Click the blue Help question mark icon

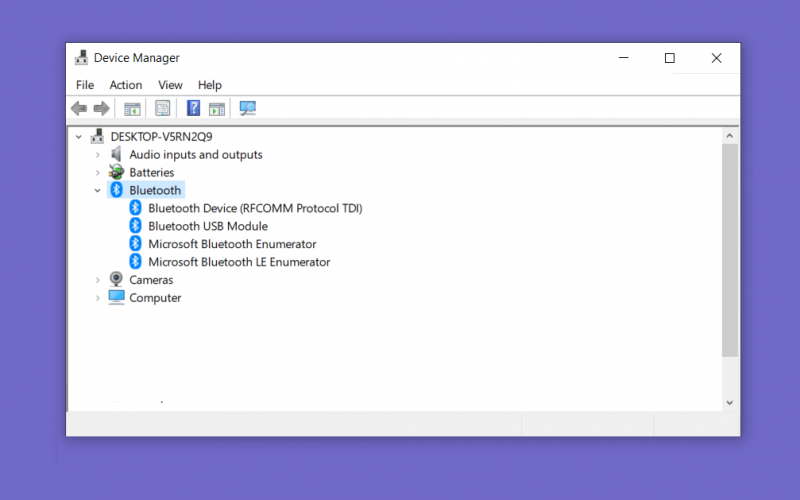tap(193, 108)
